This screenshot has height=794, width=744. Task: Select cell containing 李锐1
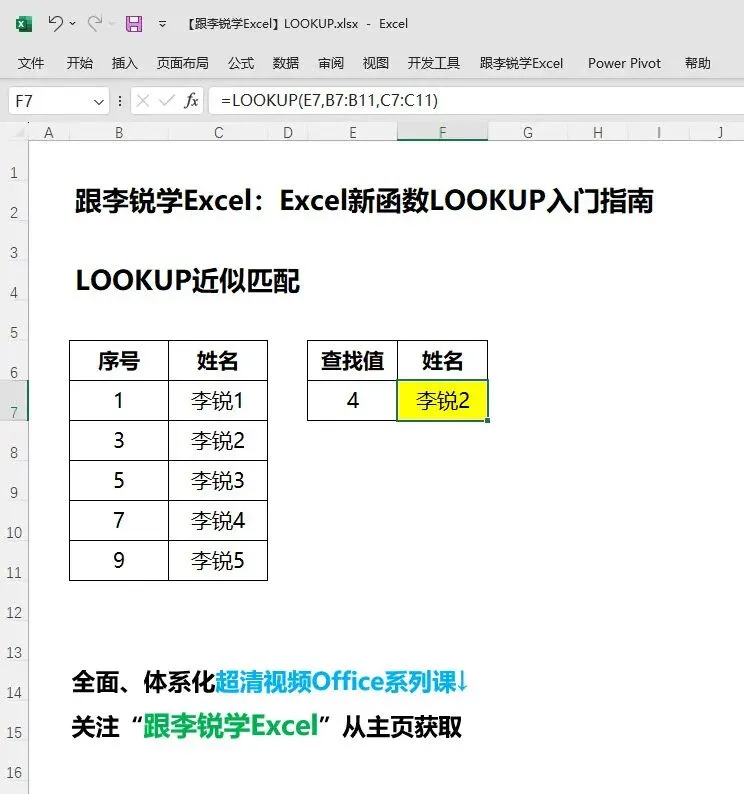[218, 401]
